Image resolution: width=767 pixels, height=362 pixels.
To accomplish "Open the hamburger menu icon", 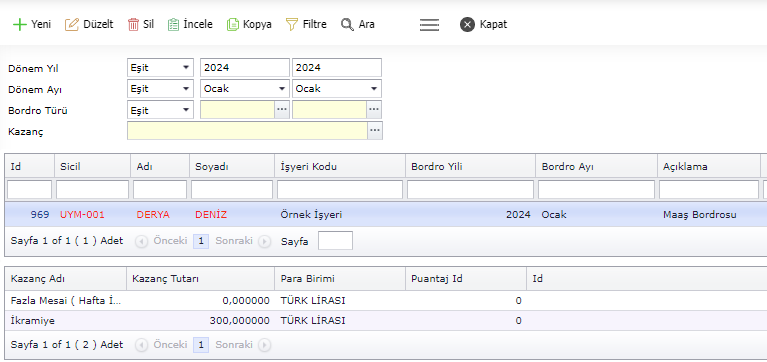I will click(429, 24).
